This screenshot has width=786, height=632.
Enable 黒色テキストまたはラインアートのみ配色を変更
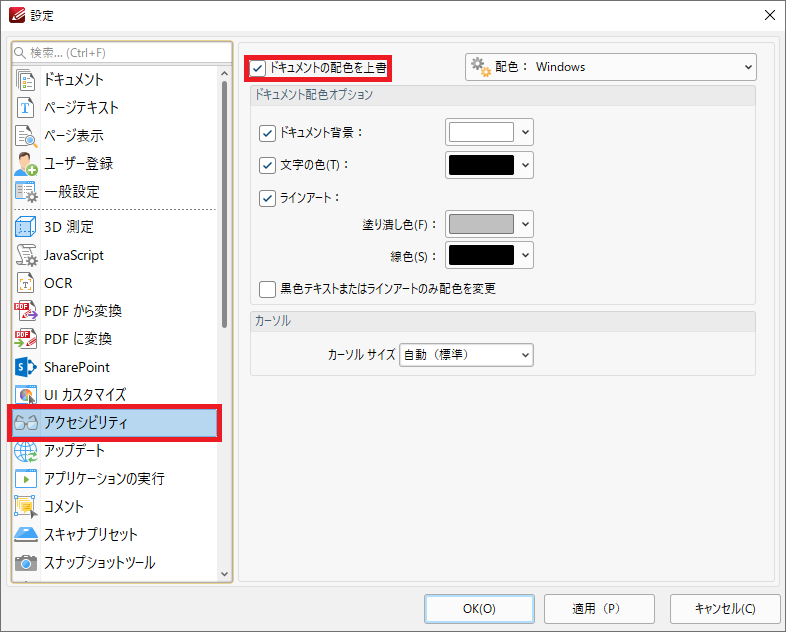point(267,289)
